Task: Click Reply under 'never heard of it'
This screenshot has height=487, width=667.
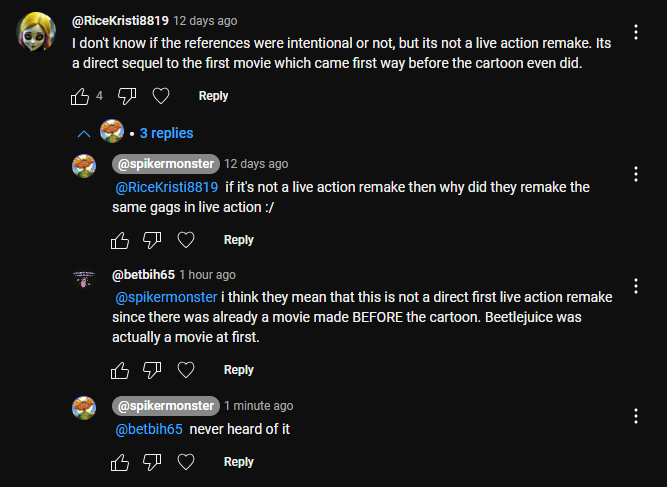Action: [x=239, y=462]
